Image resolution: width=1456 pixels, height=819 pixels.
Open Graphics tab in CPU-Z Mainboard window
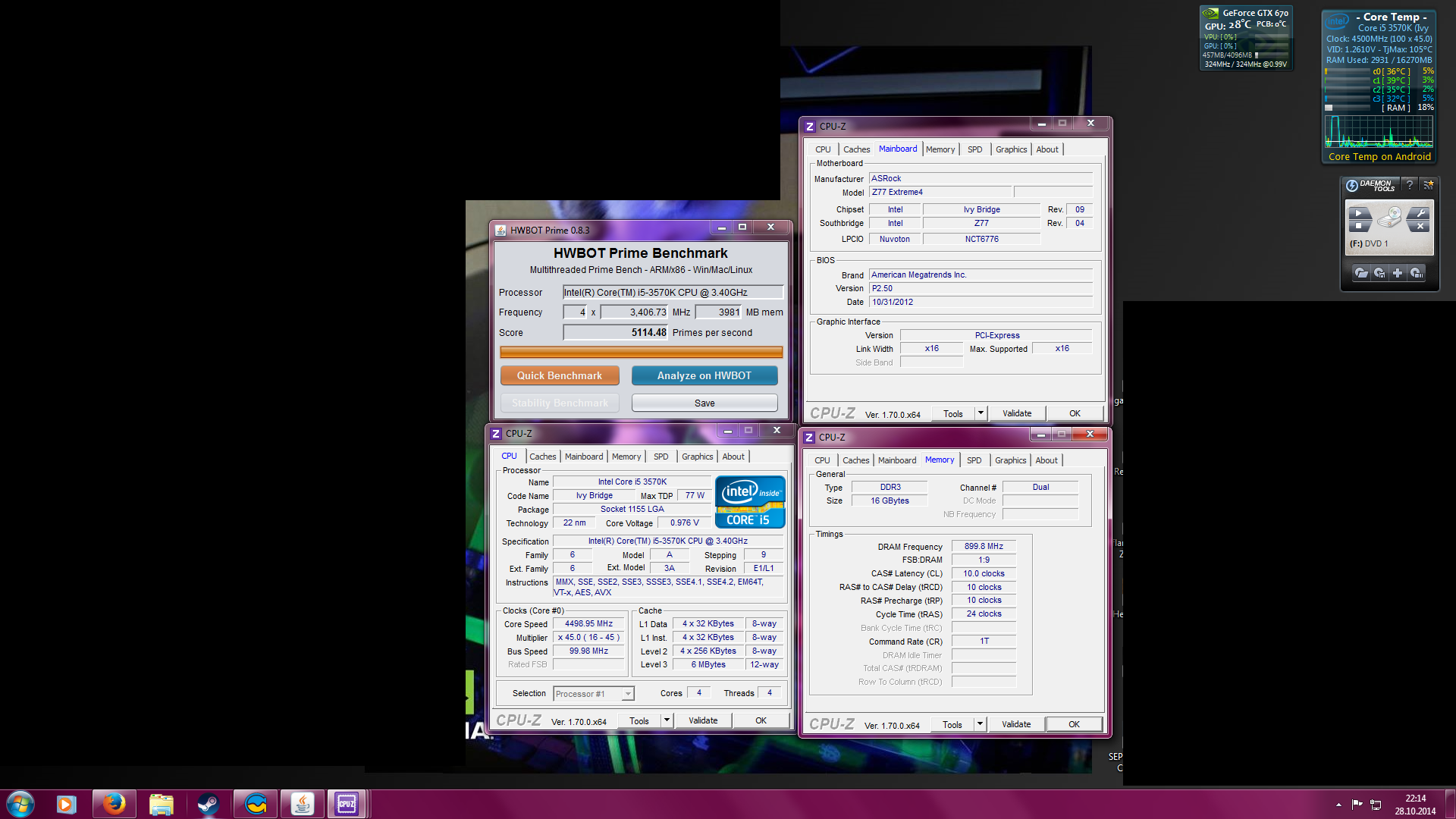(x=1012, y=149)
